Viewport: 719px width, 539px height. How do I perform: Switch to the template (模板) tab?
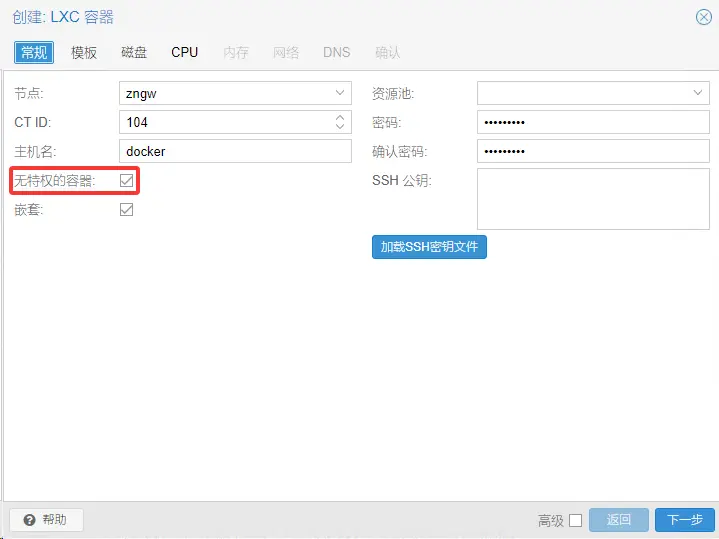84,52
